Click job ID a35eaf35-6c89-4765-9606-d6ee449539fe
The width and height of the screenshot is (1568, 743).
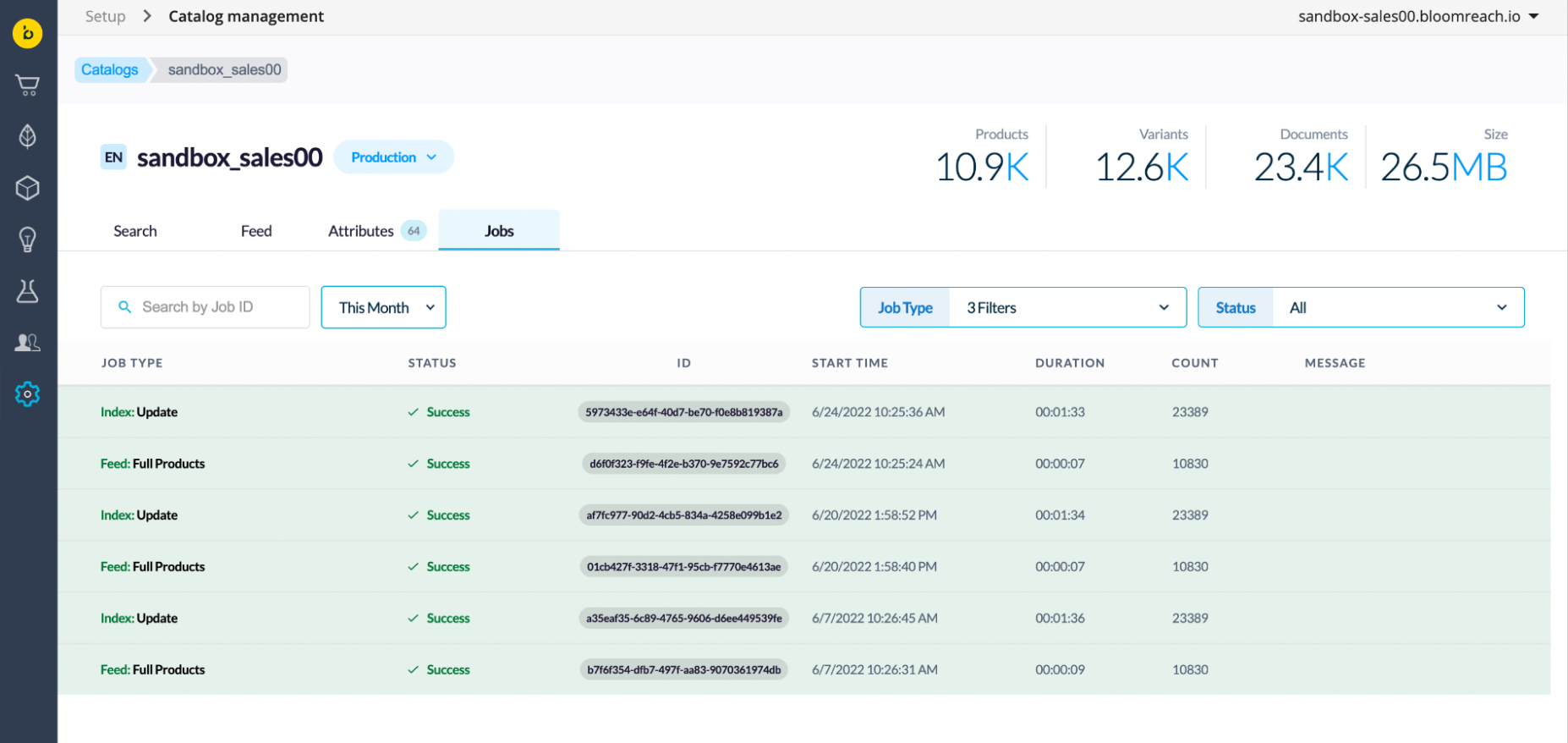(x=683, y=619)
